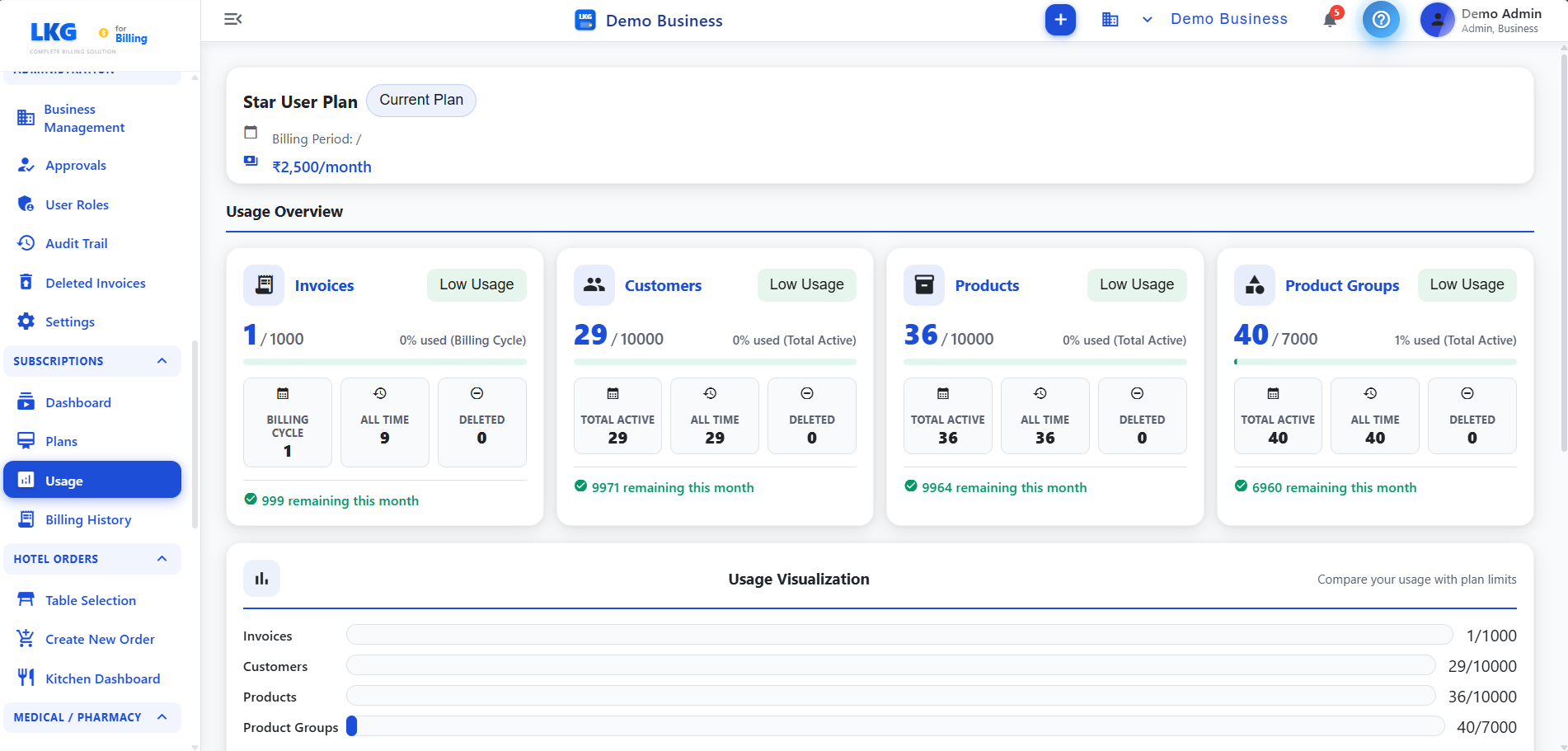Viewport: 1568px width, 751px height.
Task: Open Approvals page from sidebar
Action: click(x=92, y=165)
